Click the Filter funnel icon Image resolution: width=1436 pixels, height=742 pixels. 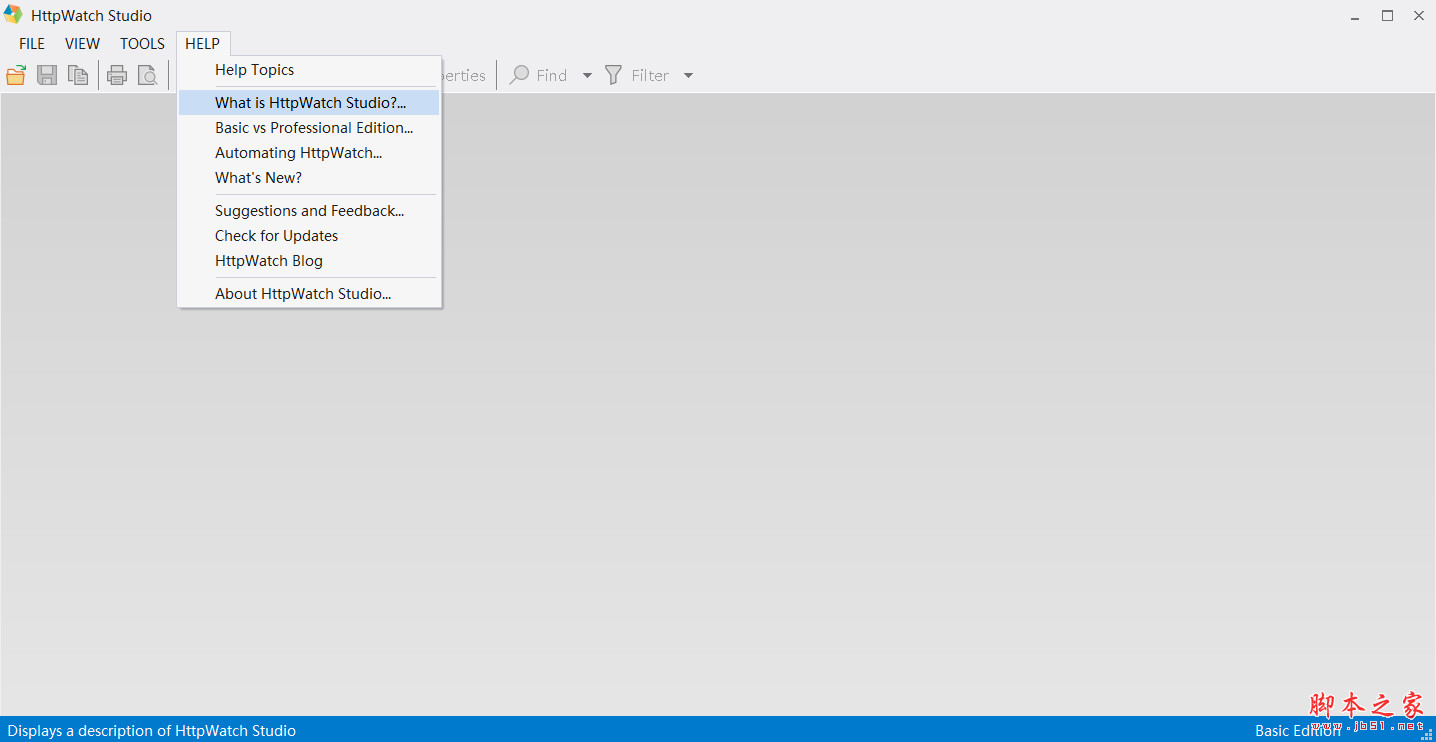[x=614, y=75]
